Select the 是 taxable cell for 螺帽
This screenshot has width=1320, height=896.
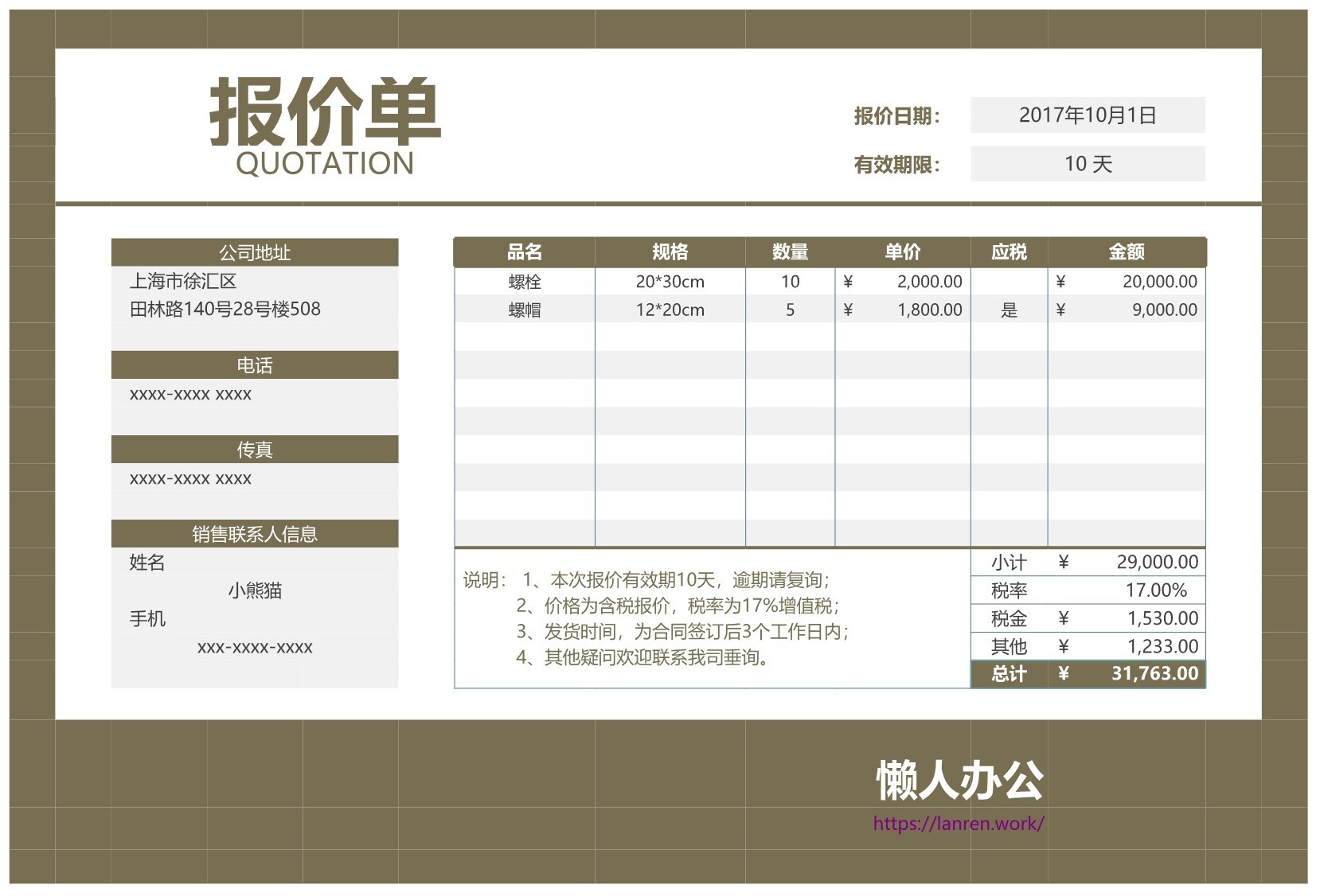point(1009,310)
